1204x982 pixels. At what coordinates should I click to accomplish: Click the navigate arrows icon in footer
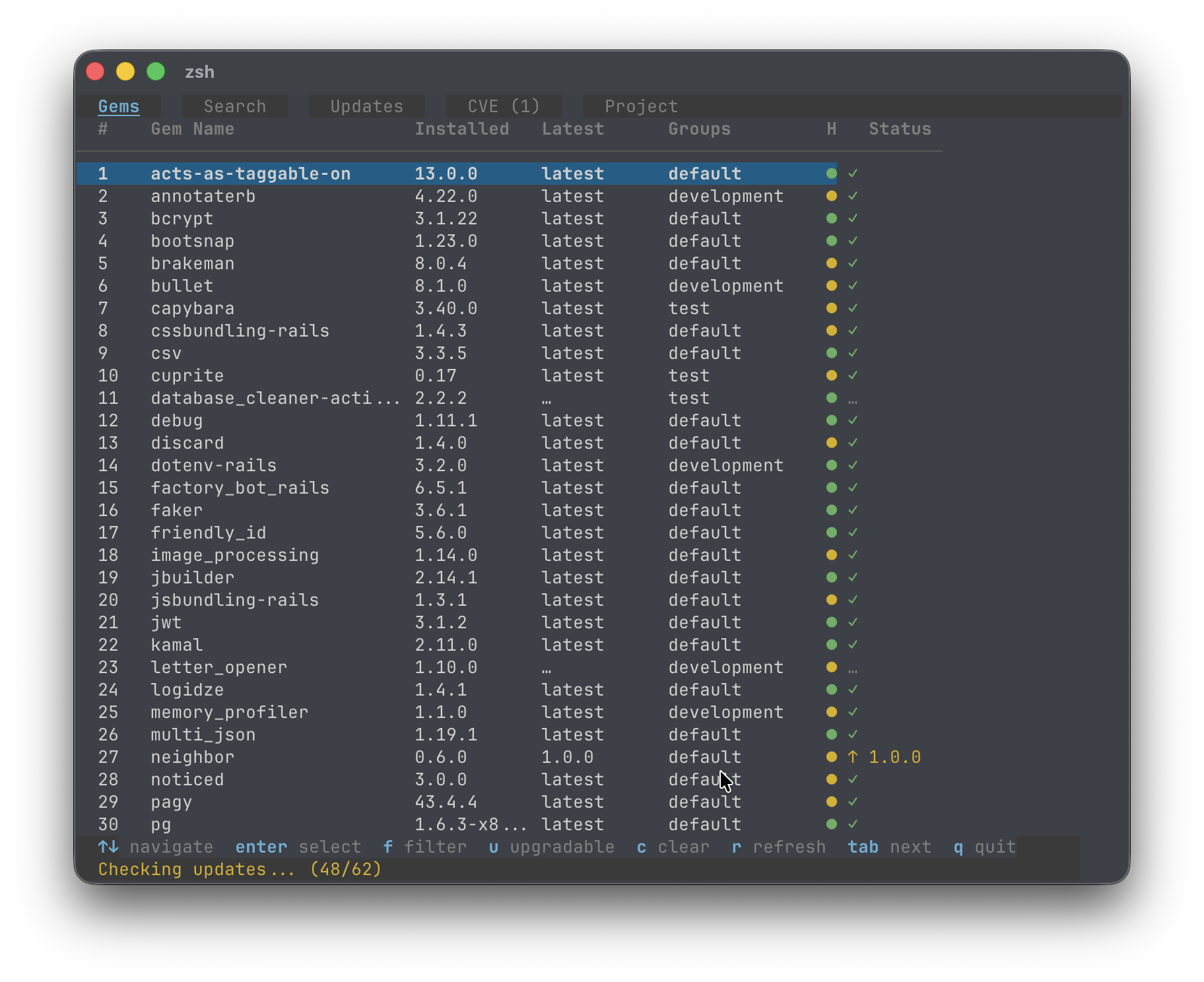tap(108, 847)
